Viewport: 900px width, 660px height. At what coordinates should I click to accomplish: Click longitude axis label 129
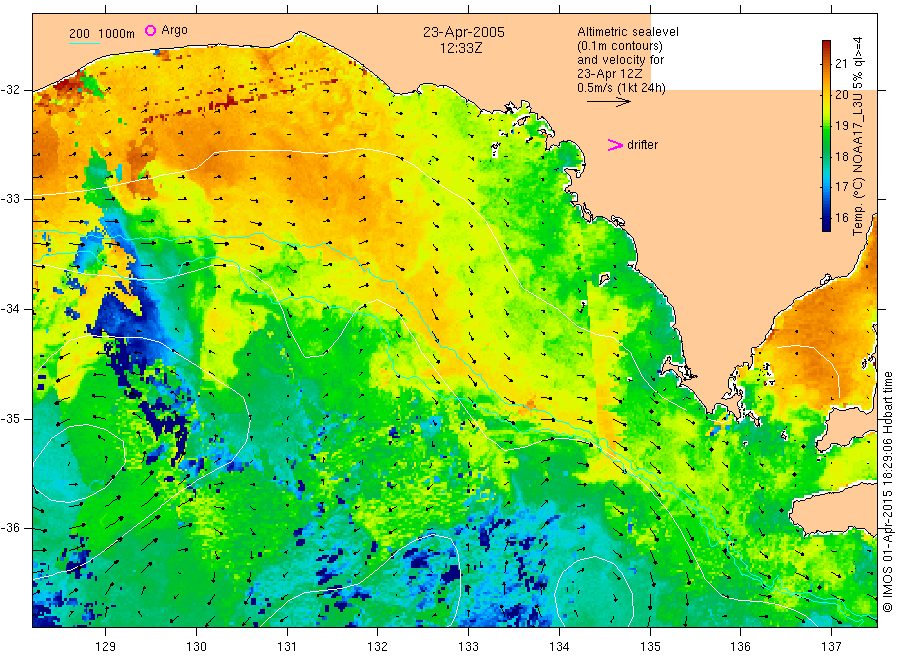pos(106,647)
